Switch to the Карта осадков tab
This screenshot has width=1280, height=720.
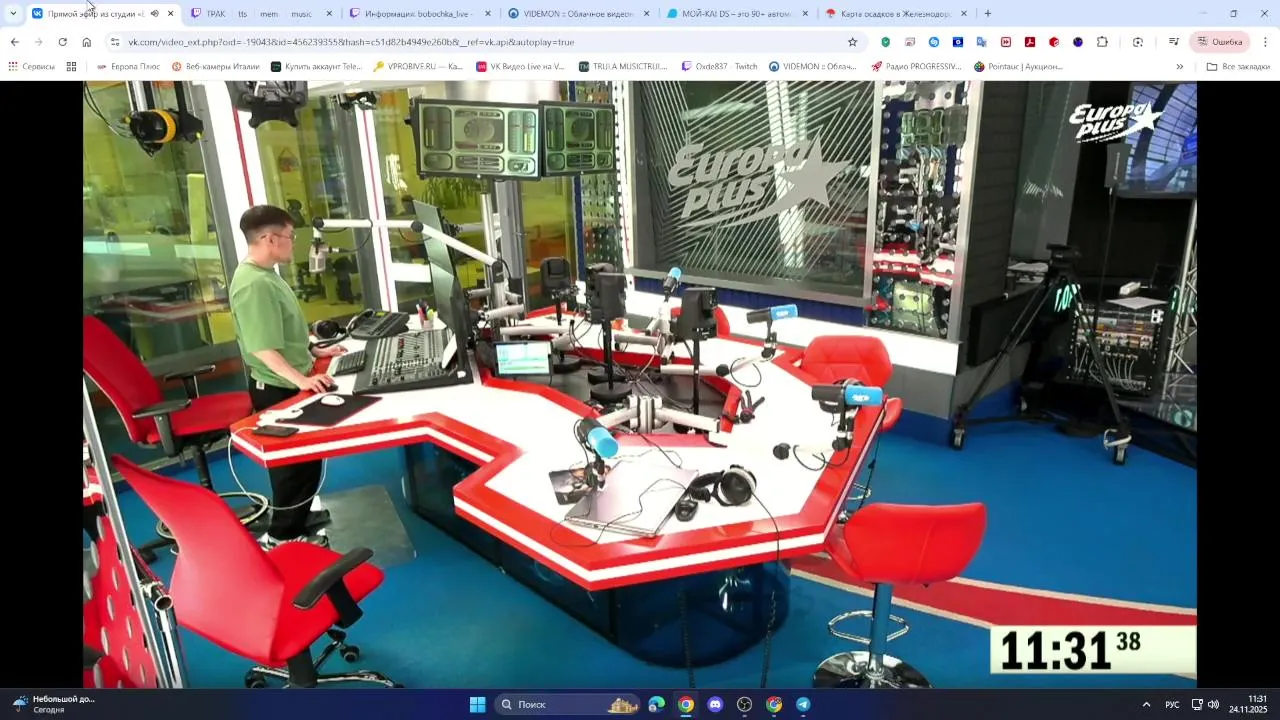click(895, 14)
